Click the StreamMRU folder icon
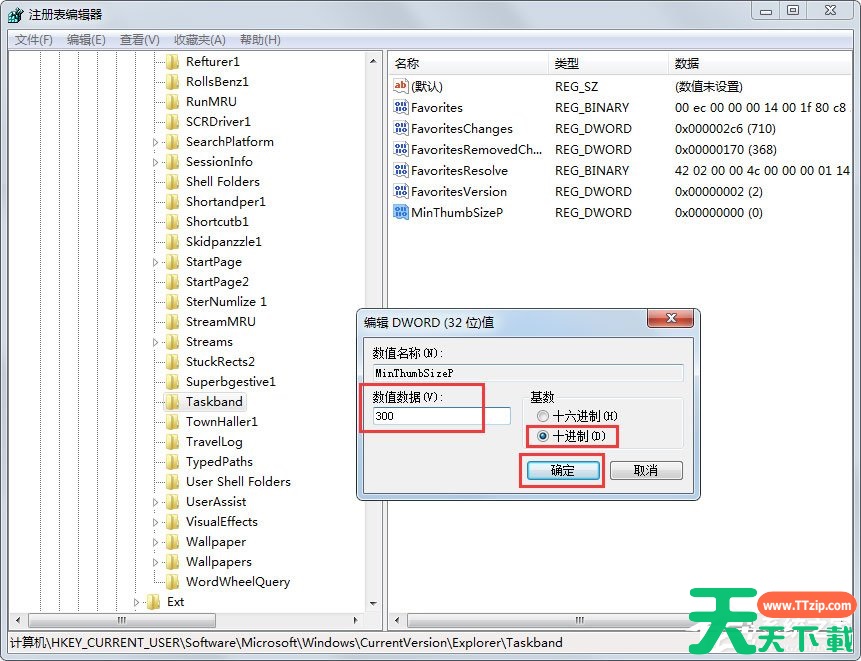Screen dimensions: 861x661 172,322
